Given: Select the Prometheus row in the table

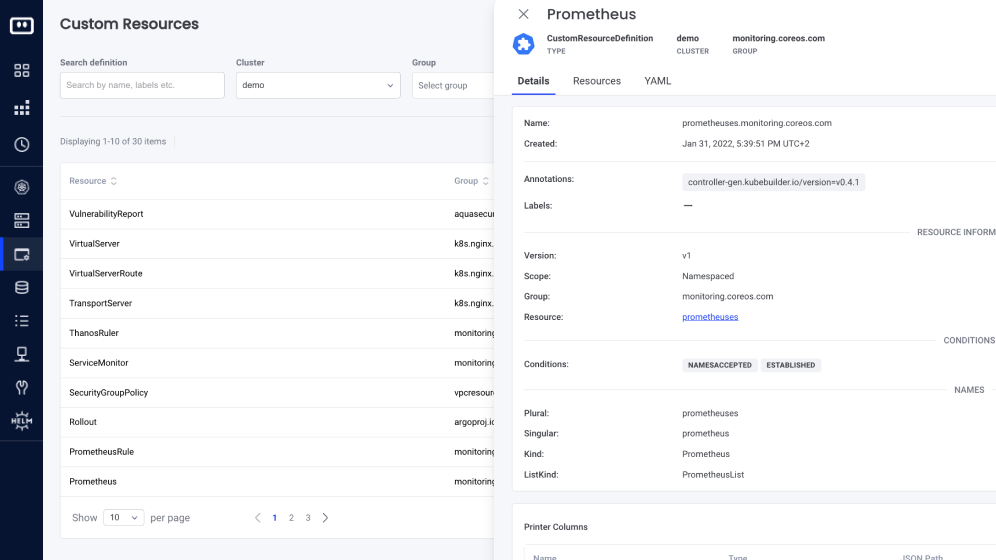Looking at the screenshot, I should pos(277,482).
